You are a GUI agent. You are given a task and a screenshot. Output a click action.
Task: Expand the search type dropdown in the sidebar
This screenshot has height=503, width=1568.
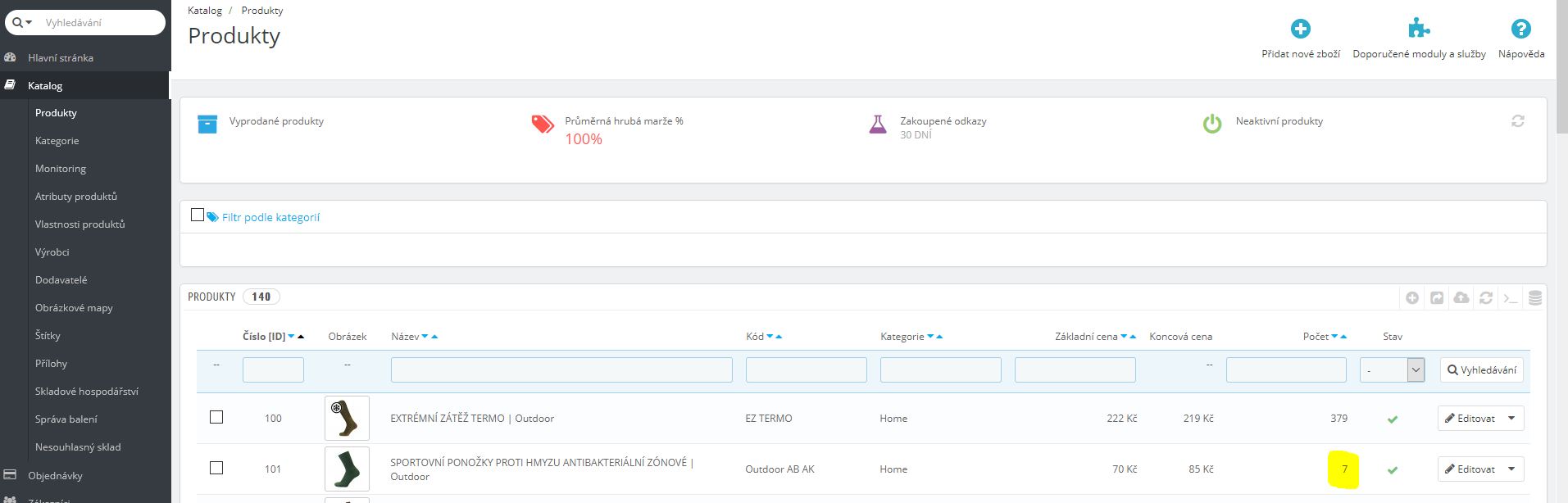(x=22, y=23)
